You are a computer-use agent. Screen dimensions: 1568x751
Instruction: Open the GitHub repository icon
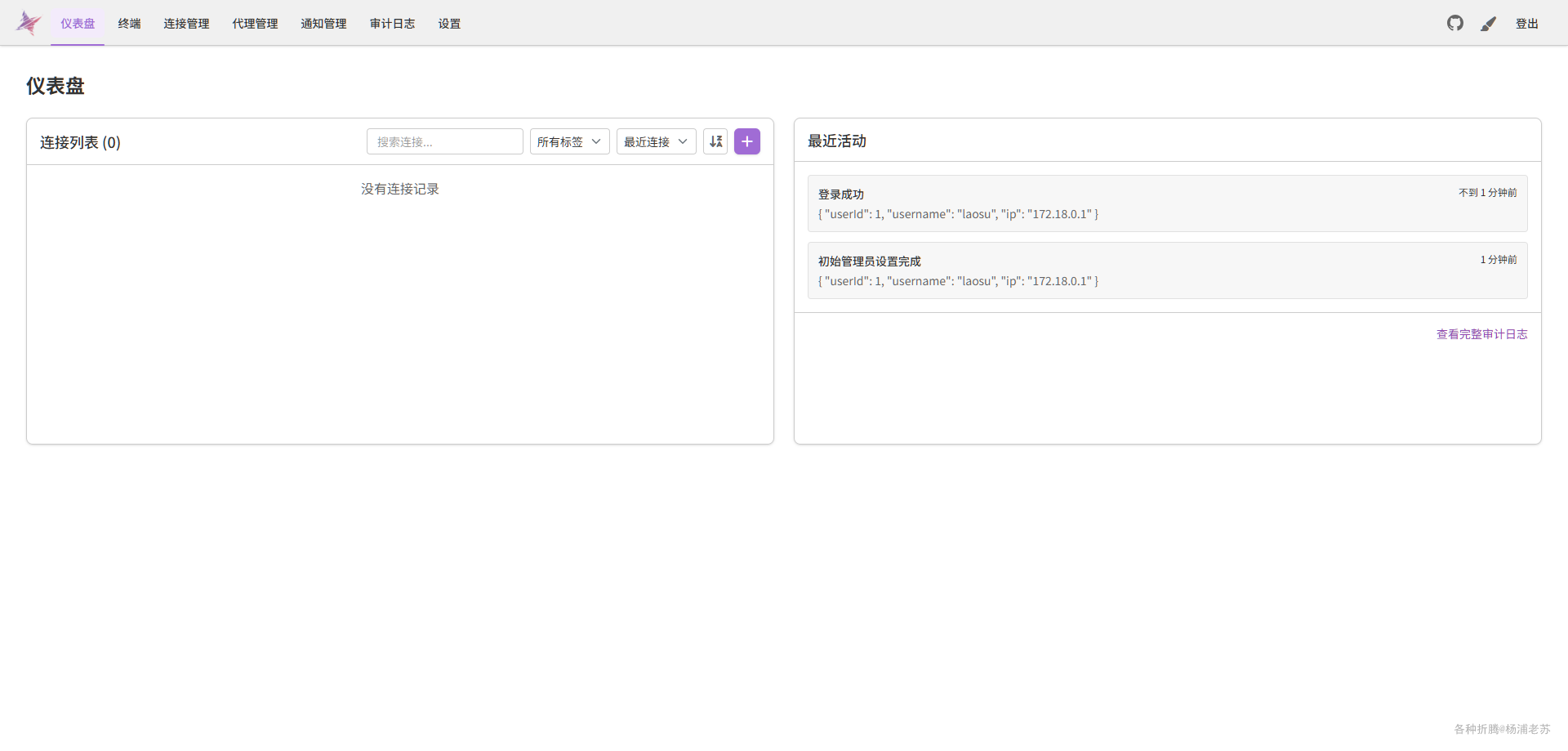(1455, 23)
